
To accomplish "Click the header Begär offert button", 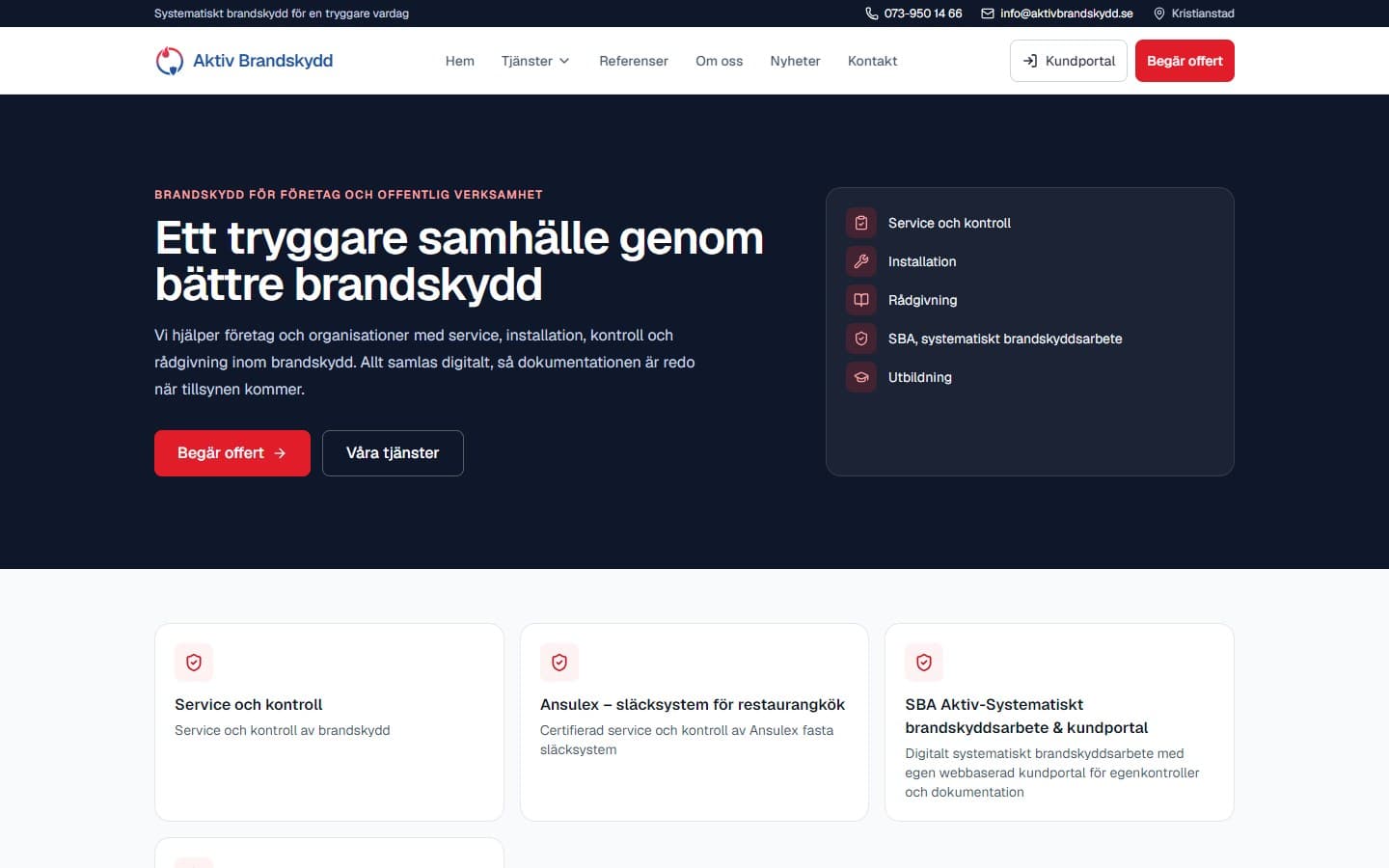I will click(1185, 61).
